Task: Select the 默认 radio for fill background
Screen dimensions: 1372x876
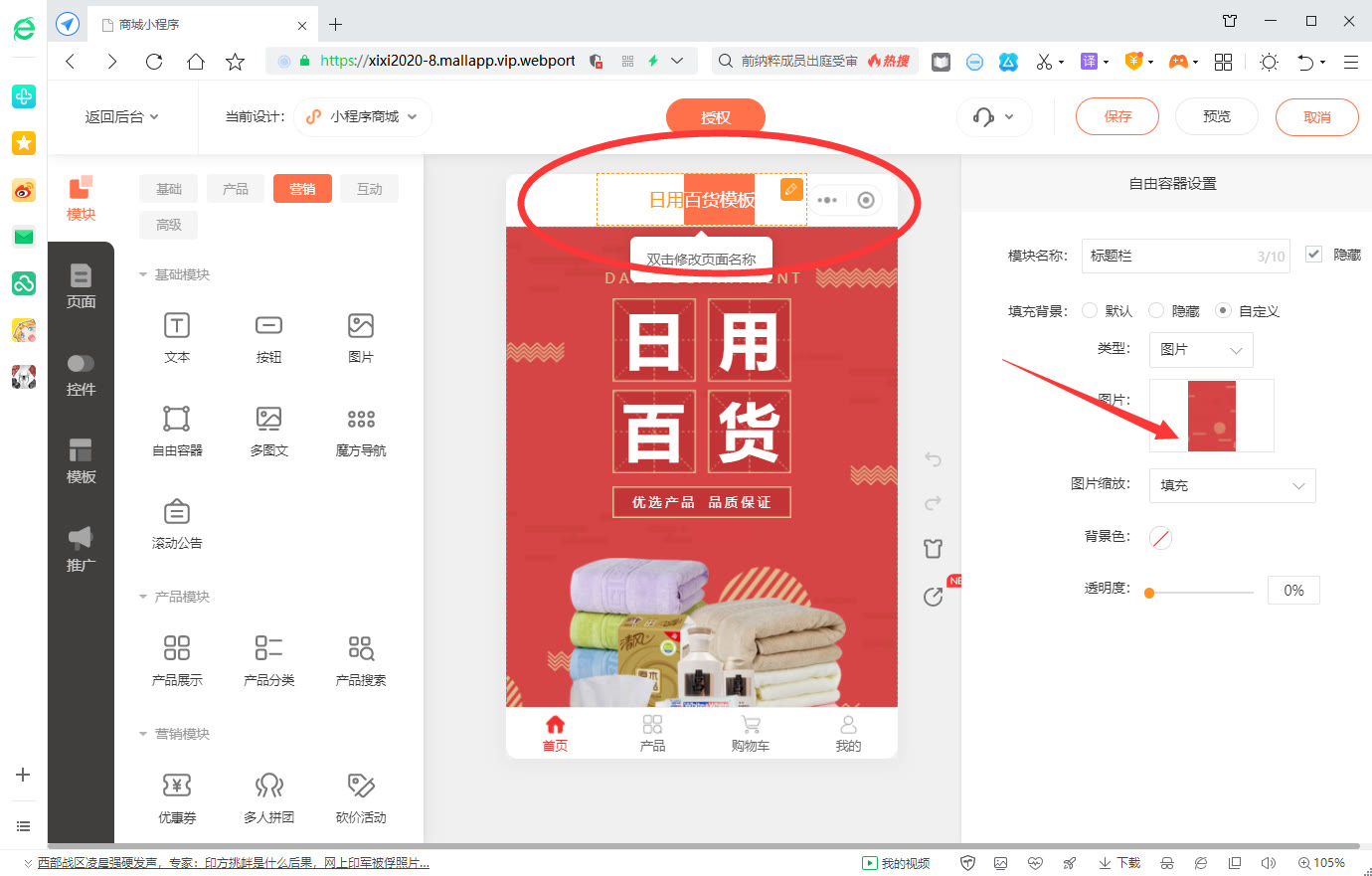Action: click(x=1089, y=310)
